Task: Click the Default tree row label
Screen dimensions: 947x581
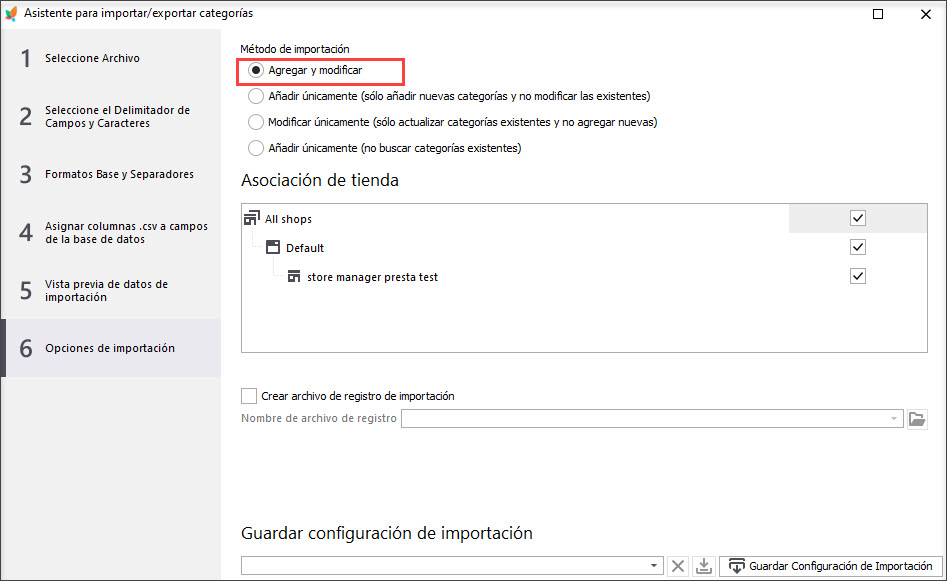Action: click(305, 248)
